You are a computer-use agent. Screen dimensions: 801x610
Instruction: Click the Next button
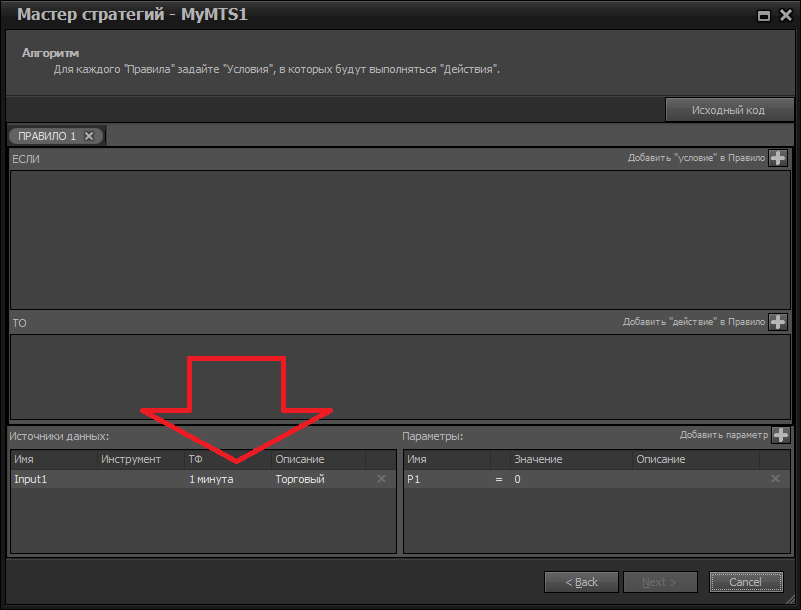[659, 582]
